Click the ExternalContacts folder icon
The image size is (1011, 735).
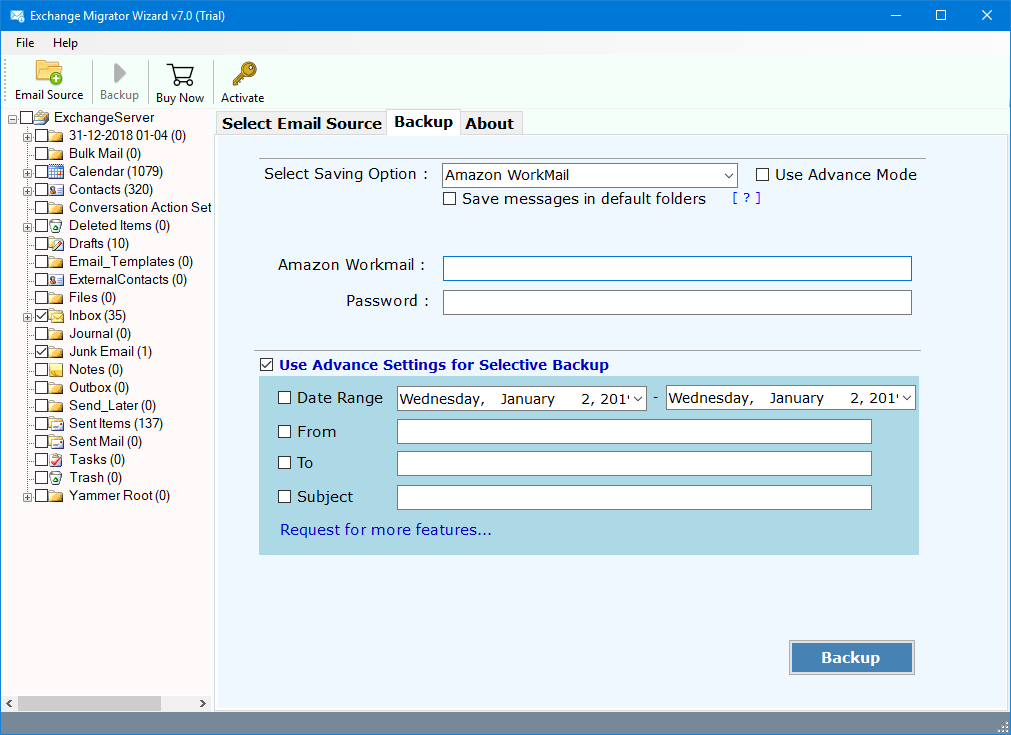pyautogui.click(x=57, y=280)
